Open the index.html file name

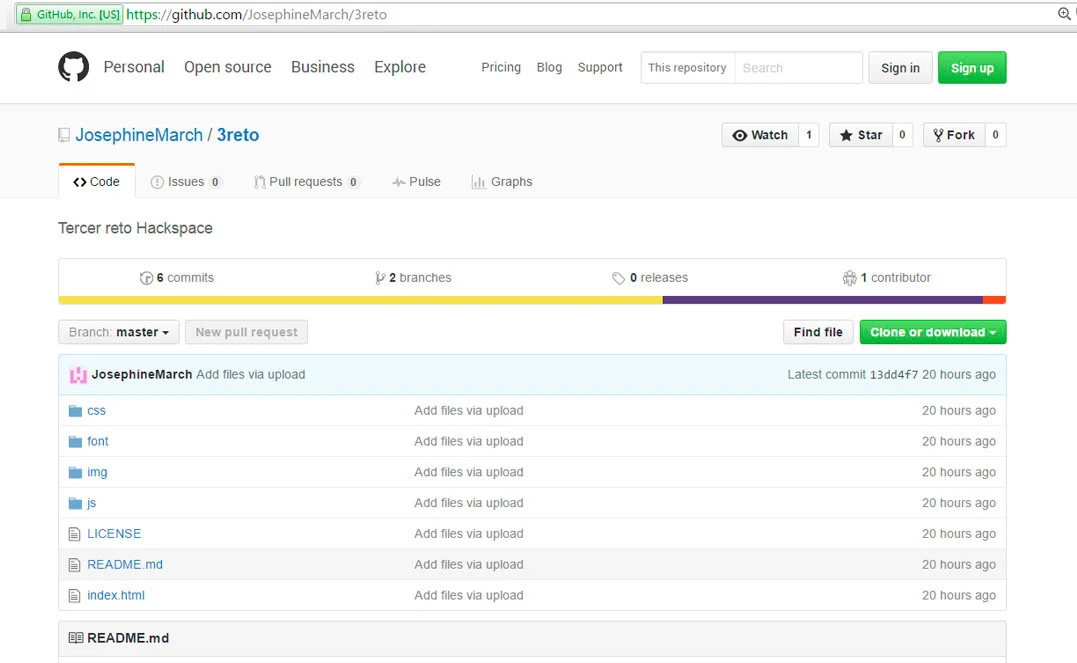pyautogui.click(x=116, y=596)
